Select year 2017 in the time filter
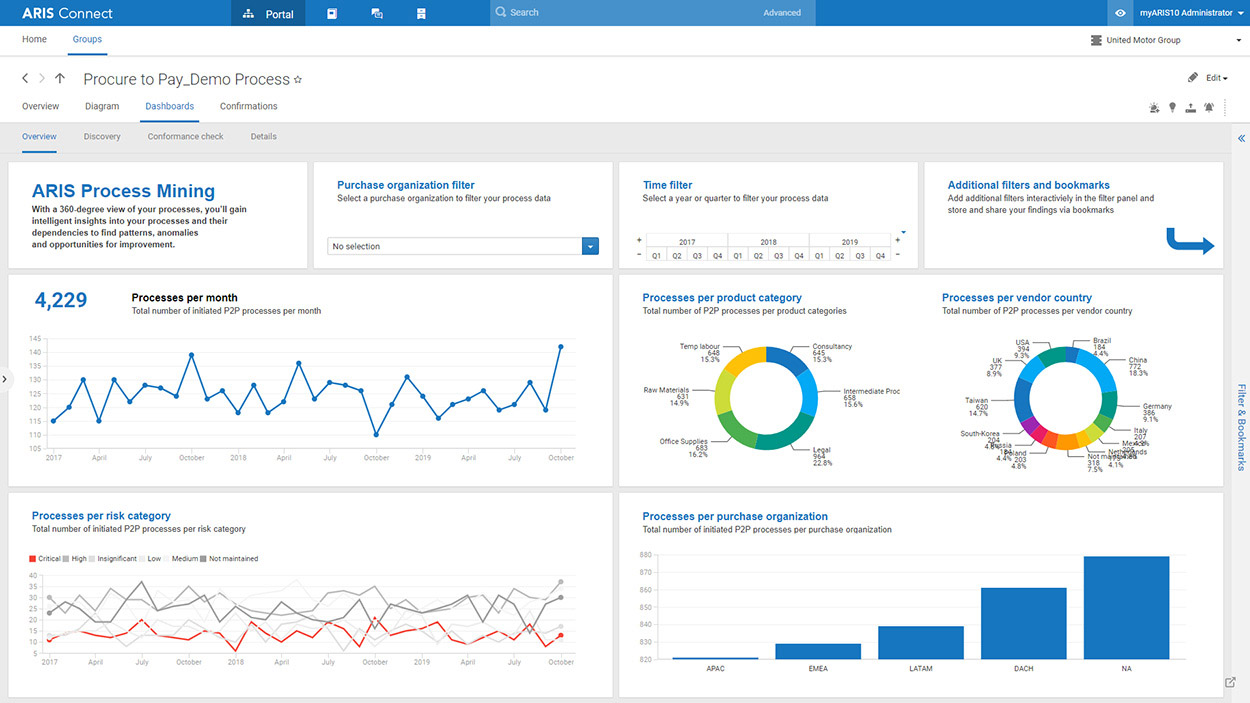Image resolution: width=1250 pixels, height=703 pixels. (x=687, y=242)
